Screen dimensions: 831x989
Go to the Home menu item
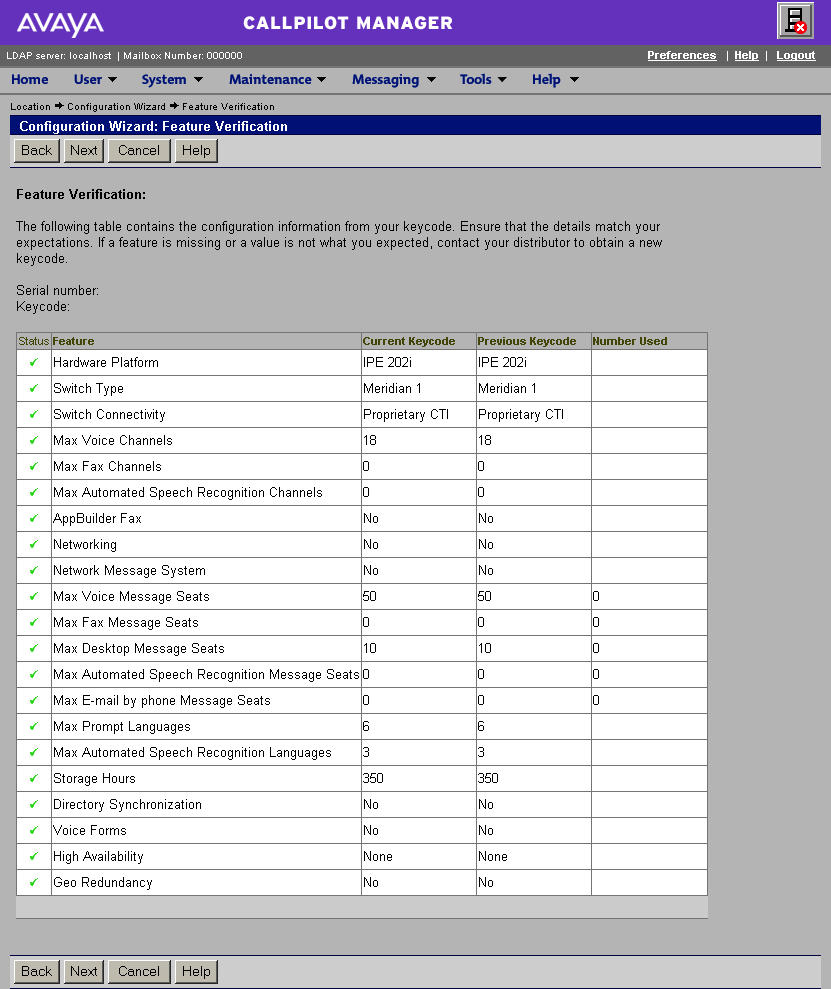coord(30,79)
